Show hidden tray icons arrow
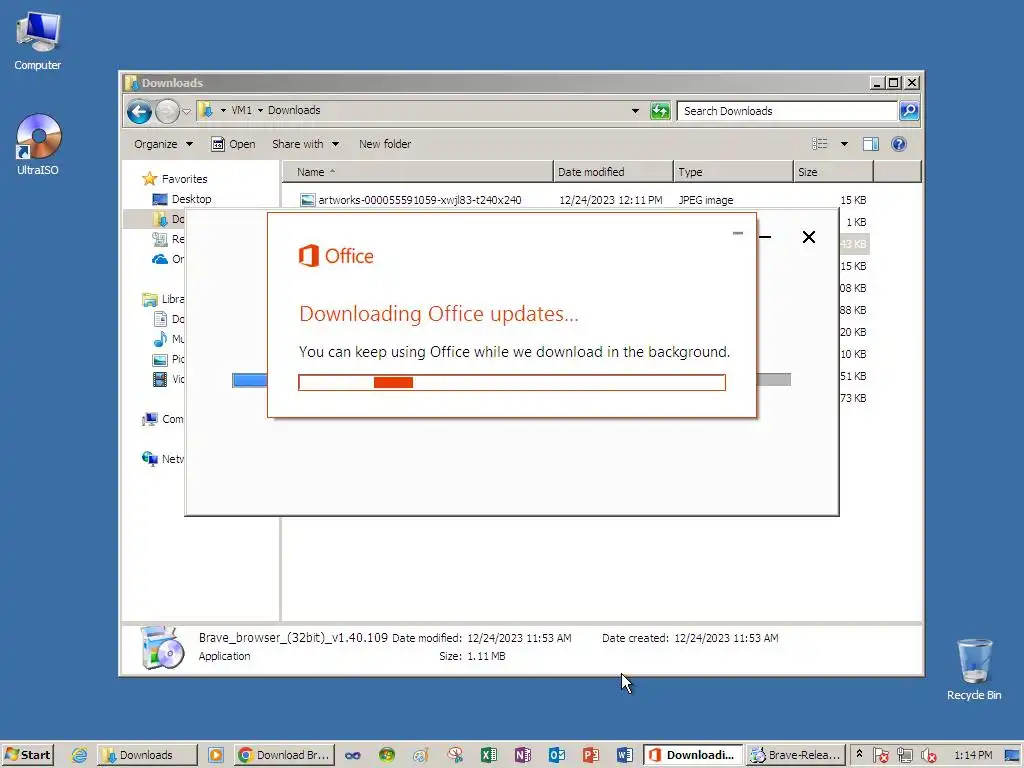1024x768 pixels. tap(859, 754)
